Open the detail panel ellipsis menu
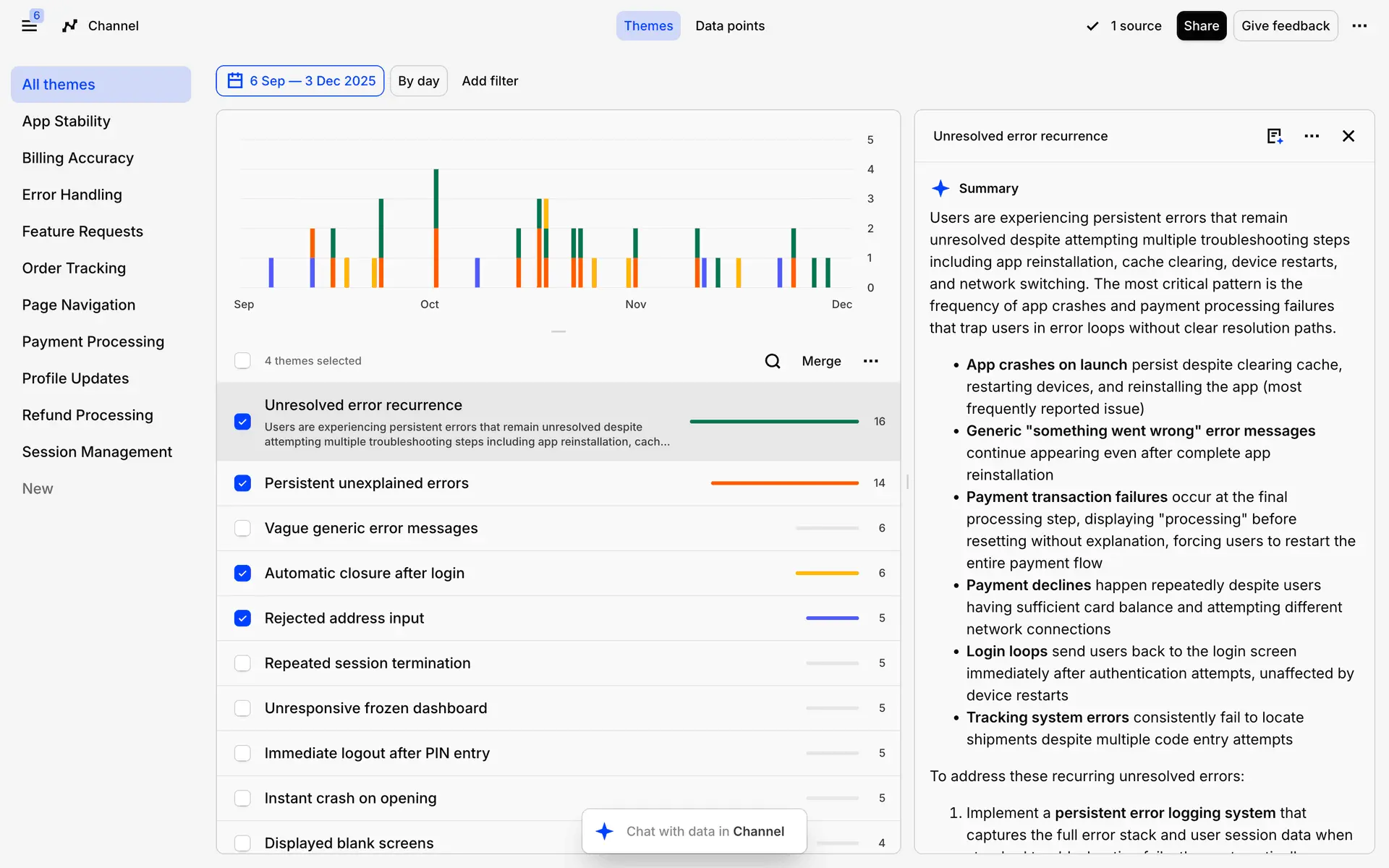The height and width of the screenshot is (868, 1389). point(1312,136)
